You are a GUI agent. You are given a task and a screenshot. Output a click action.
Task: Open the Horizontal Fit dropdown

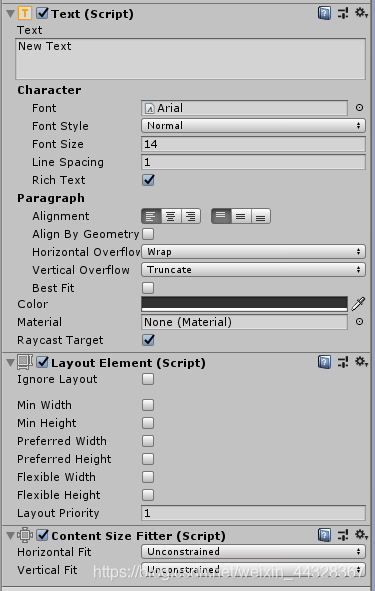click(x=253, y=552)
